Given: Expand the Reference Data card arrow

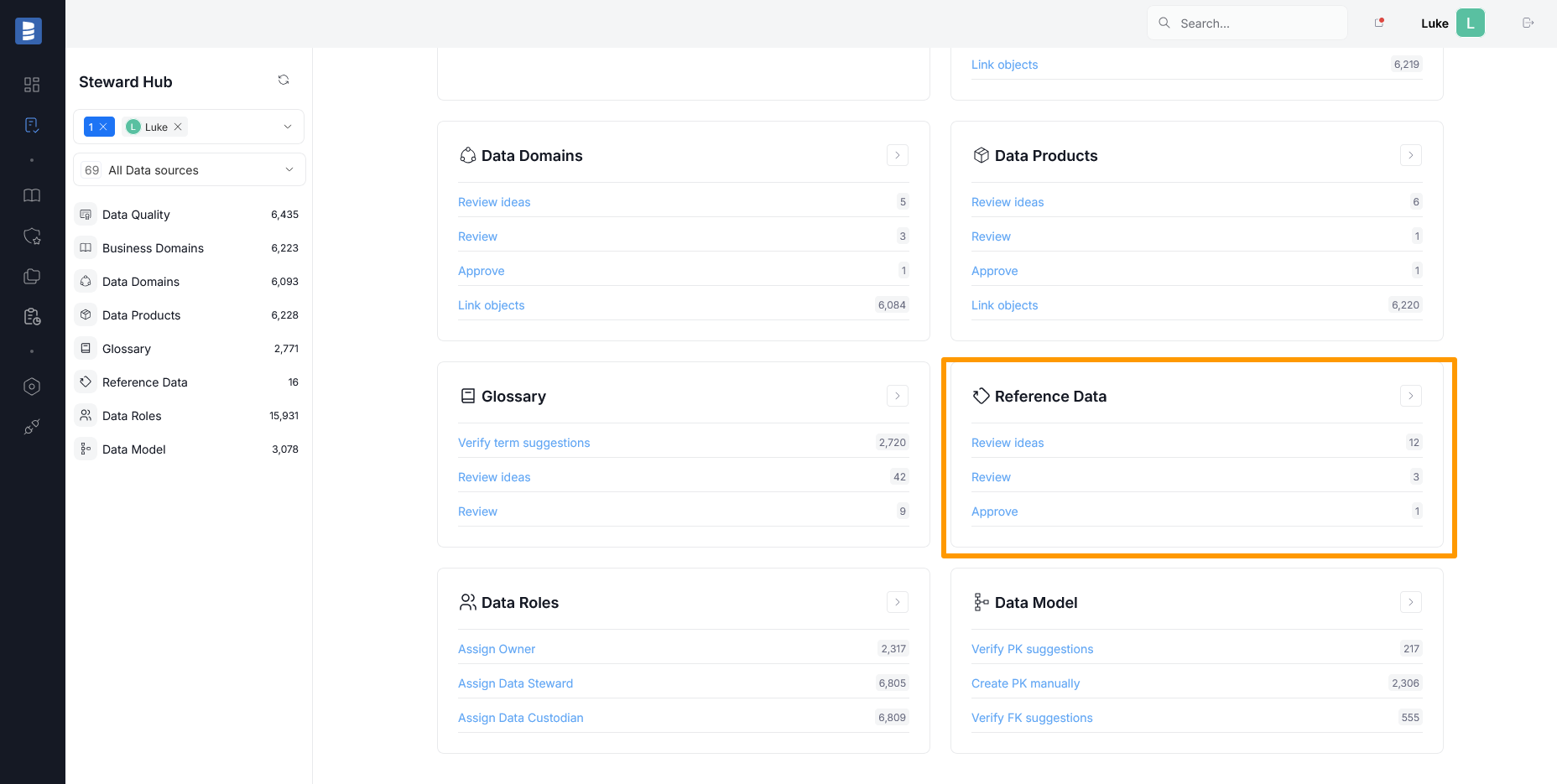Looking at the screenshot, I should pos(1410,396).
